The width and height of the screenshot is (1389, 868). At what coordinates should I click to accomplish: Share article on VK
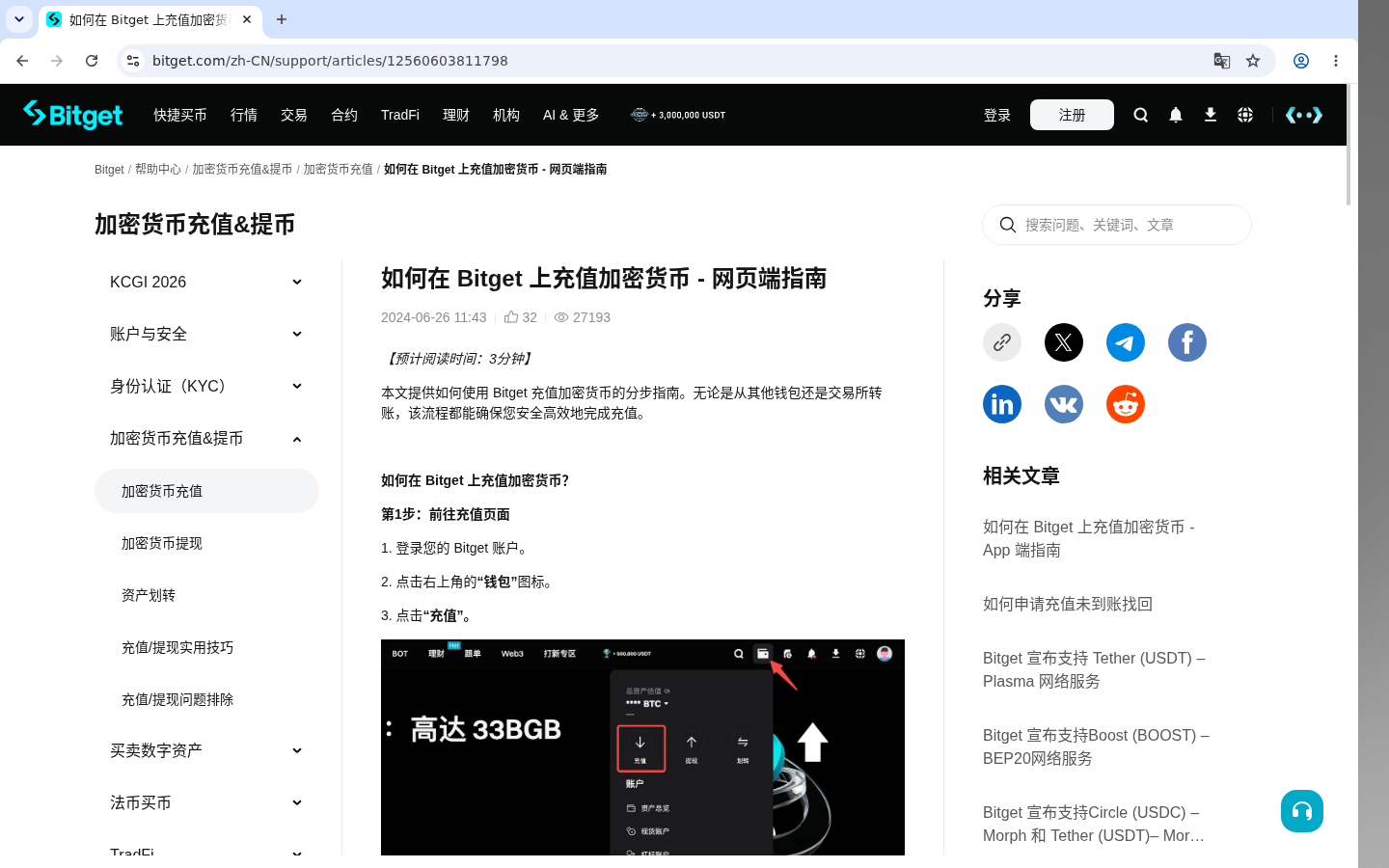pos(1064,404)
